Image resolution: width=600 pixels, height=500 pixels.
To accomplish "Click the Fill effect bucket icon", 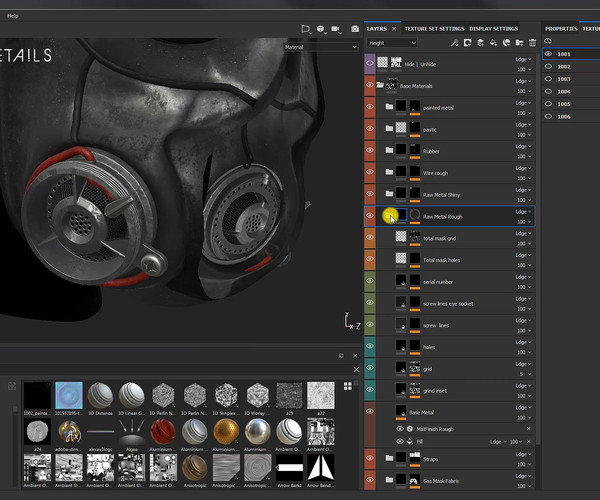I will (410, 441).
